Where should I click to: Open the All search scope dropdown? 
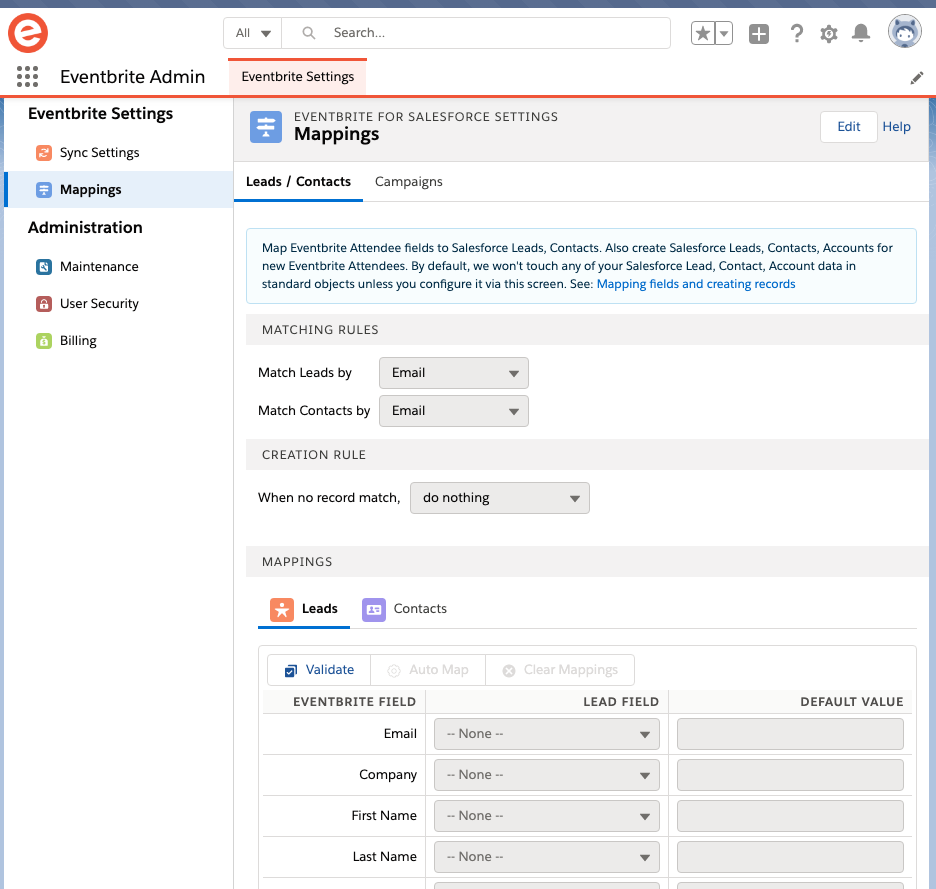tap(253, 33)
